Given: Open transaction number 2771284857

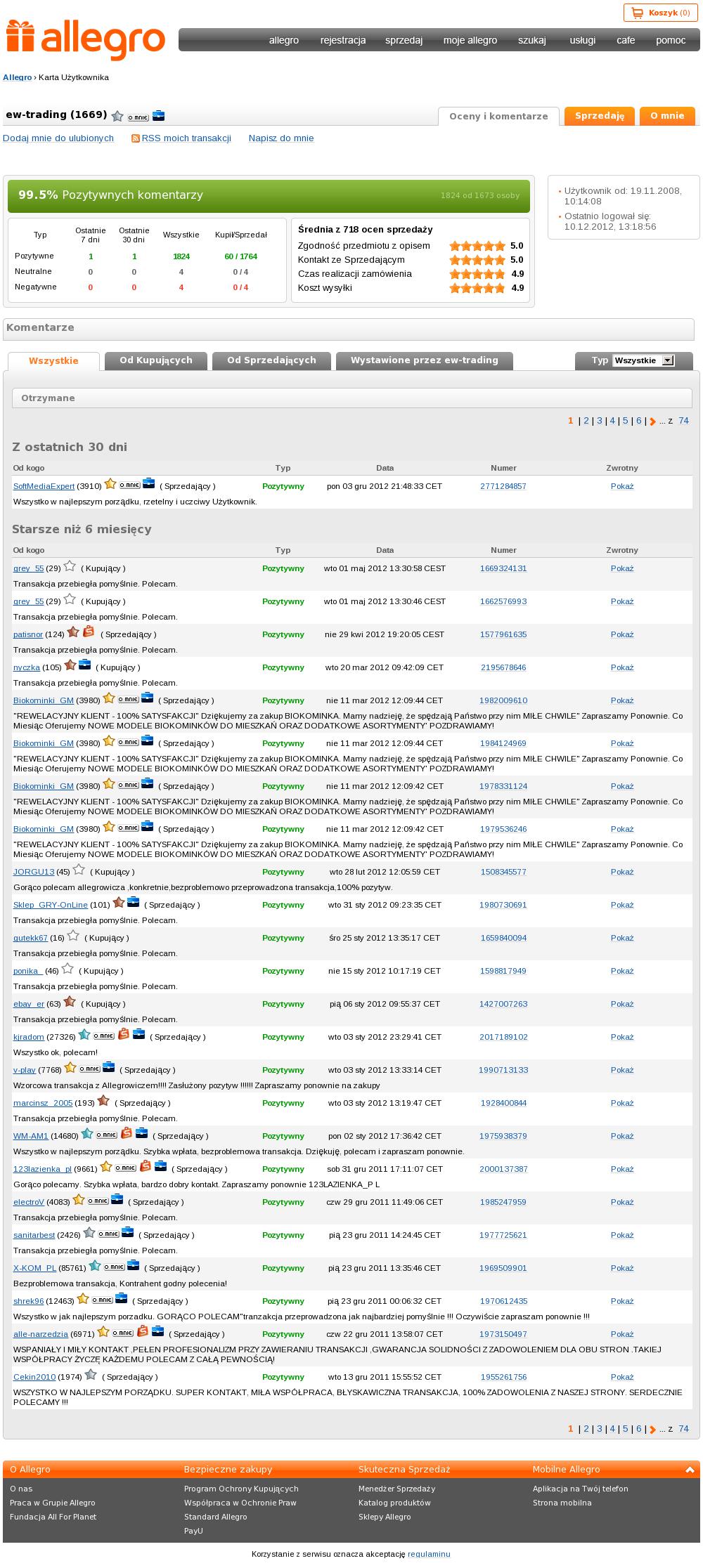Looking at the screenshot, I should click(503, 486).
